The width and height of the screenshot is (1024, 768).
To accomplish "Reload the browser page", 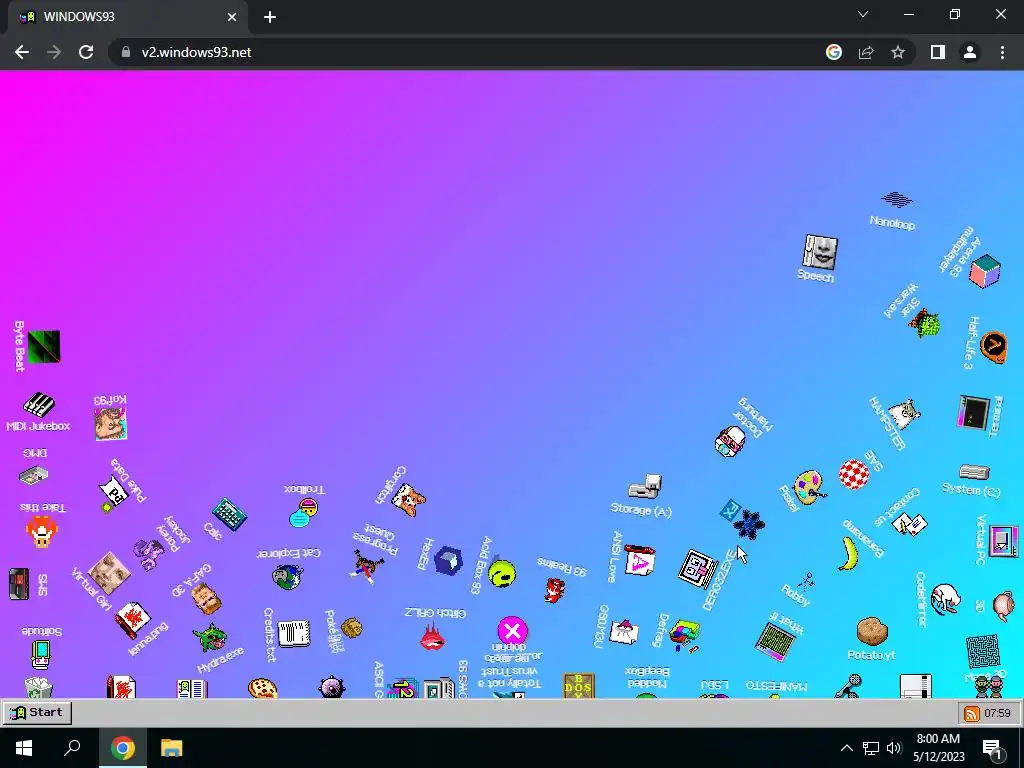I will [86, 52].
